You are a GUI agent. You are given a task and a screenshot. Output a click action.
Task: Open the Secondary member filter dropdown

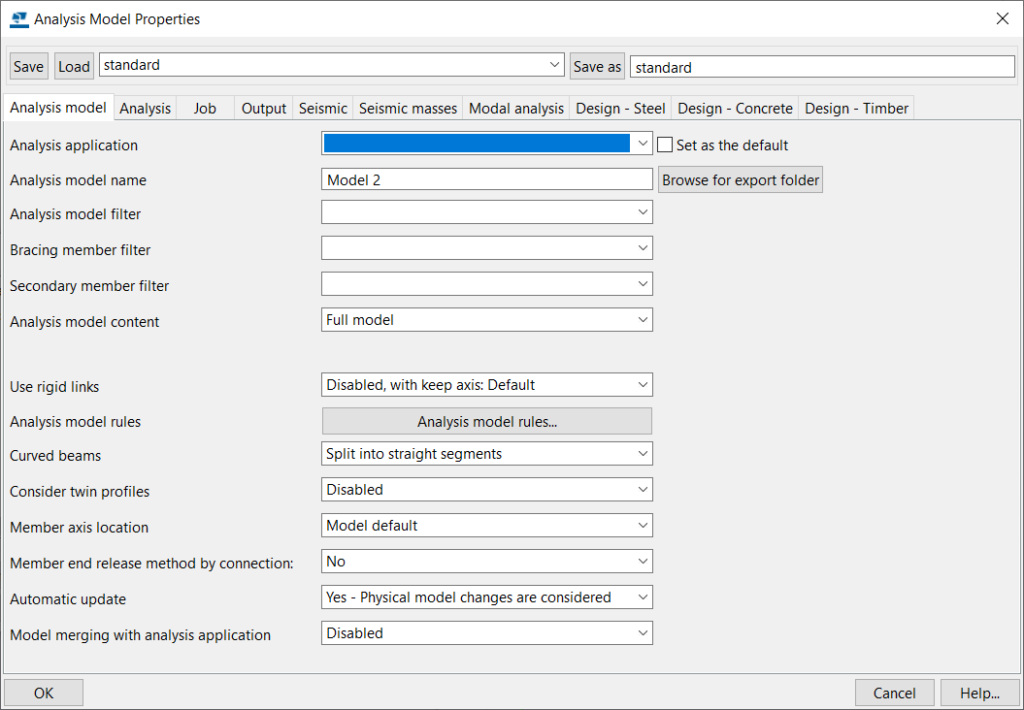click(643, 285)
